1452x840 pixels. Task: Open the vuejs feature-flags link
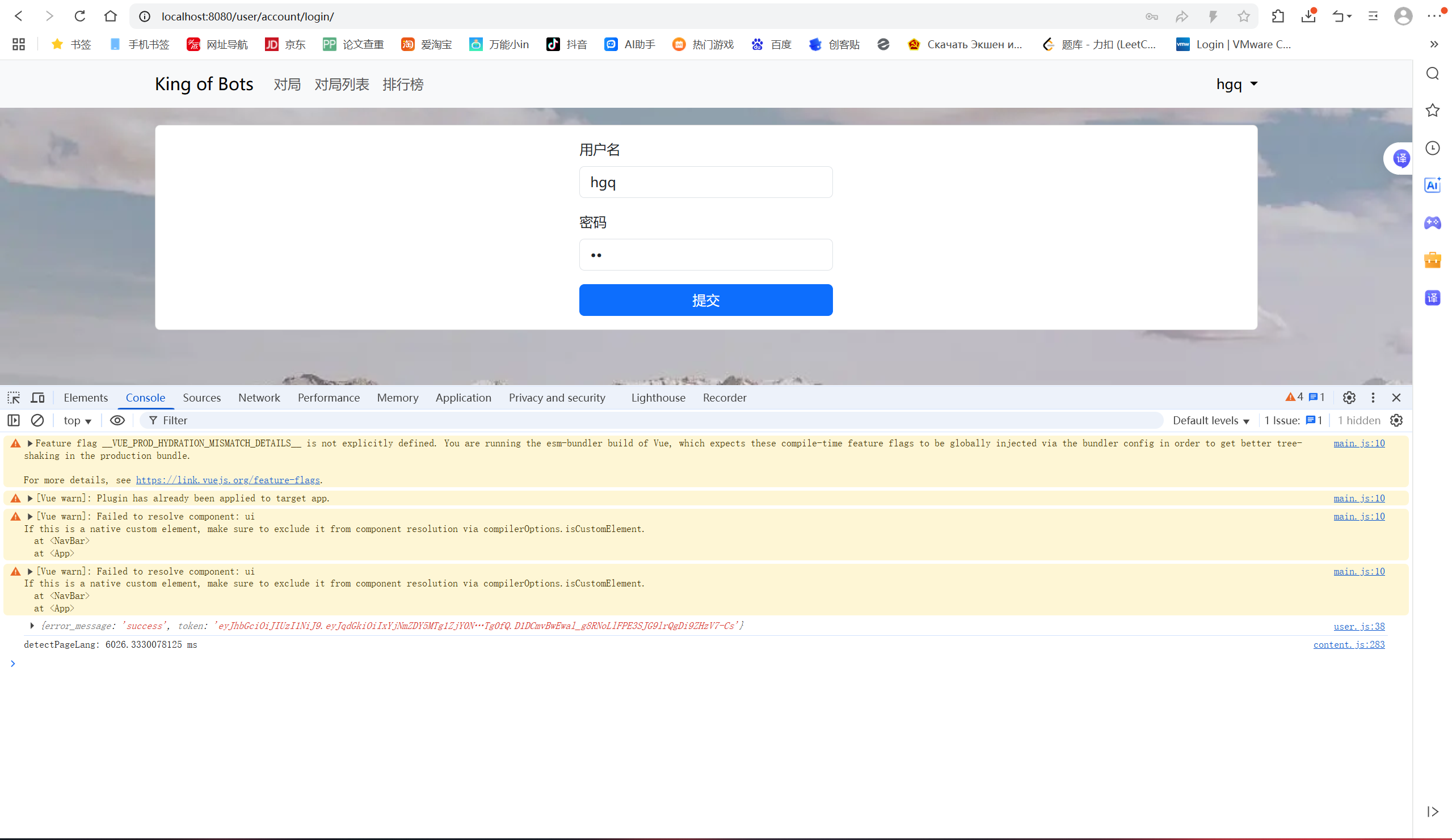coord(228,480)
